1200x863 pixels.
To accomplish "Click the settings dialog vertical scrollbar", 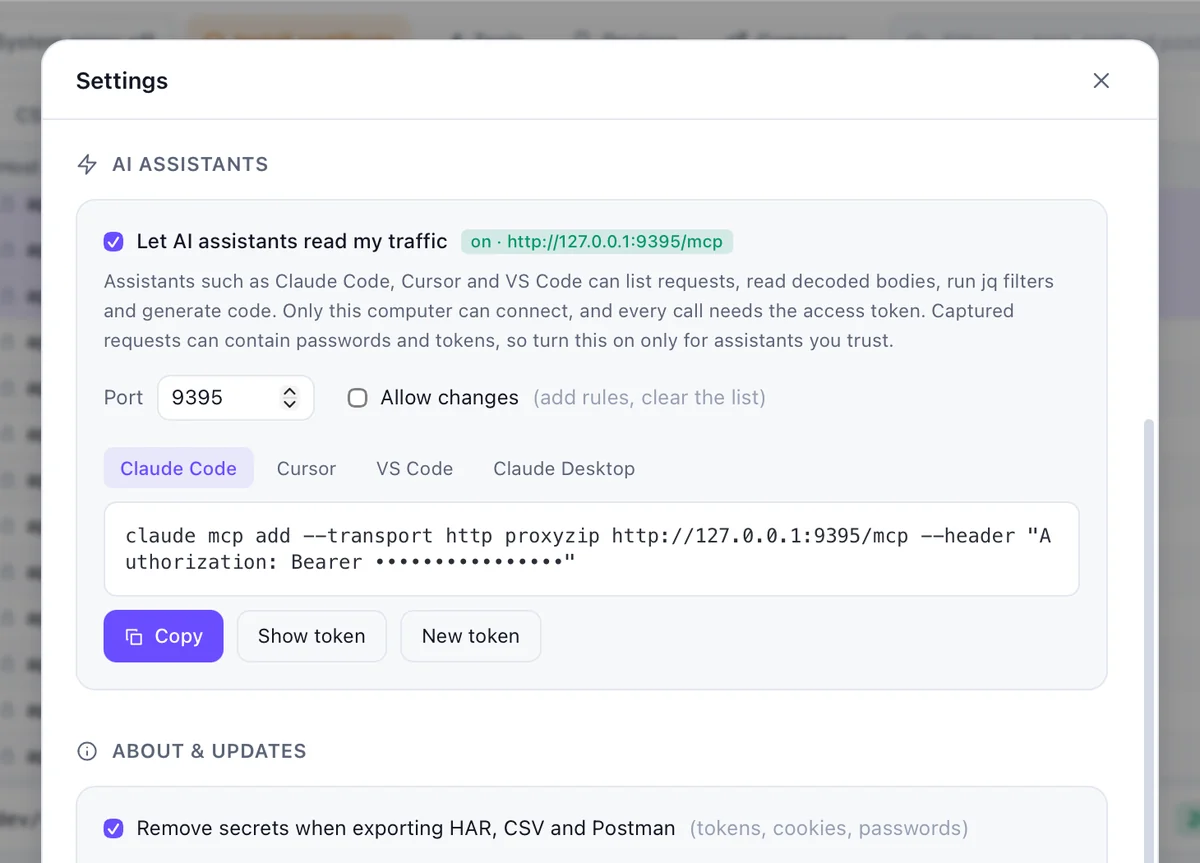I will click(x=1149, y=640).
